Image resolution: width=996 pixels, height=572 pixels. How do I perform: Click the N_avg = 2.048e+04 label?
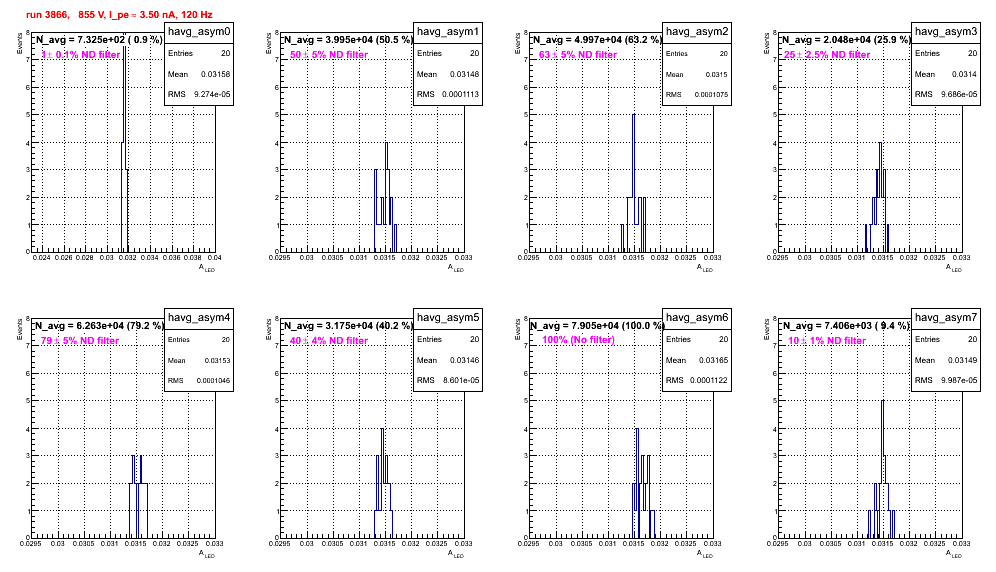click(845, 40)
